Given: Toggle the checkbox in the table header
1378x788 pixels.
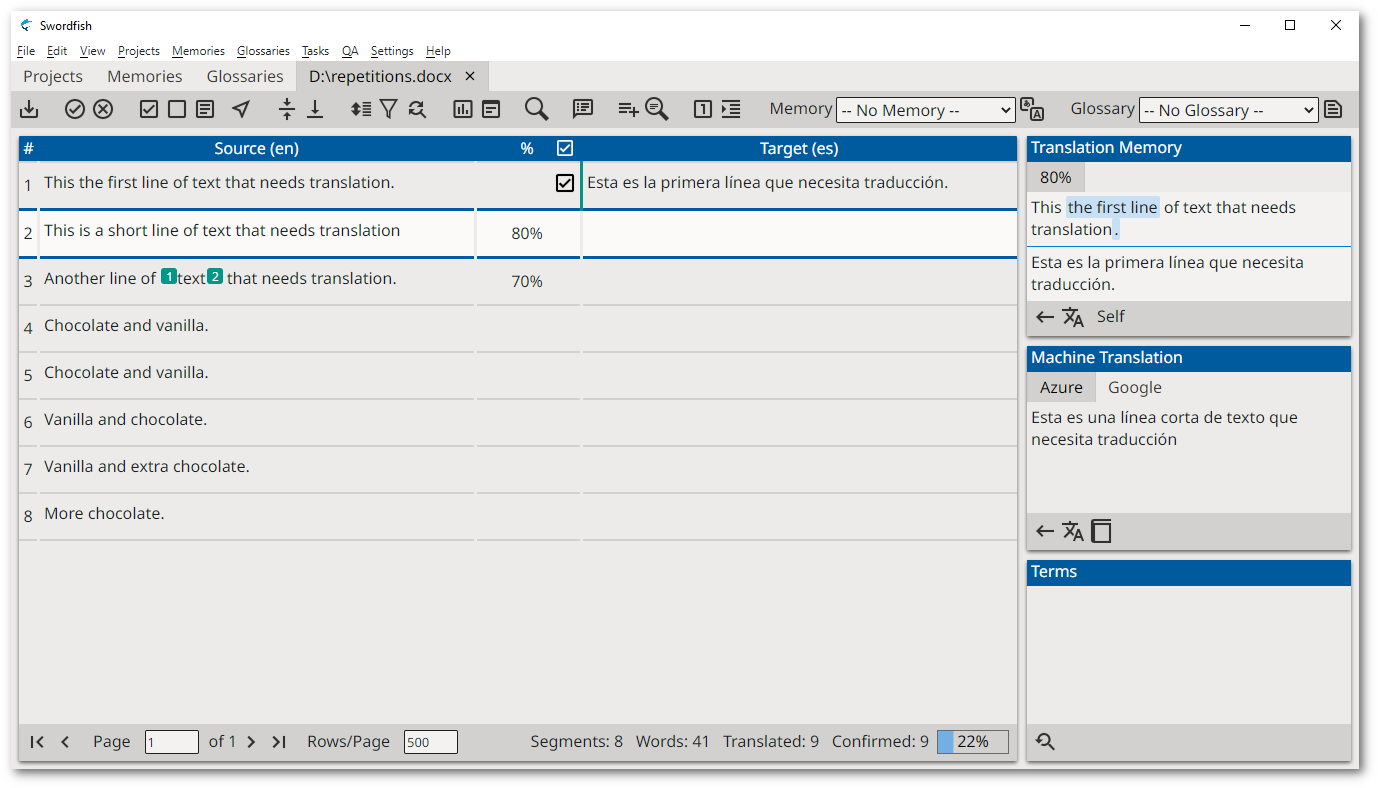Looking at the screenshot, I should (x=565, y=149).
